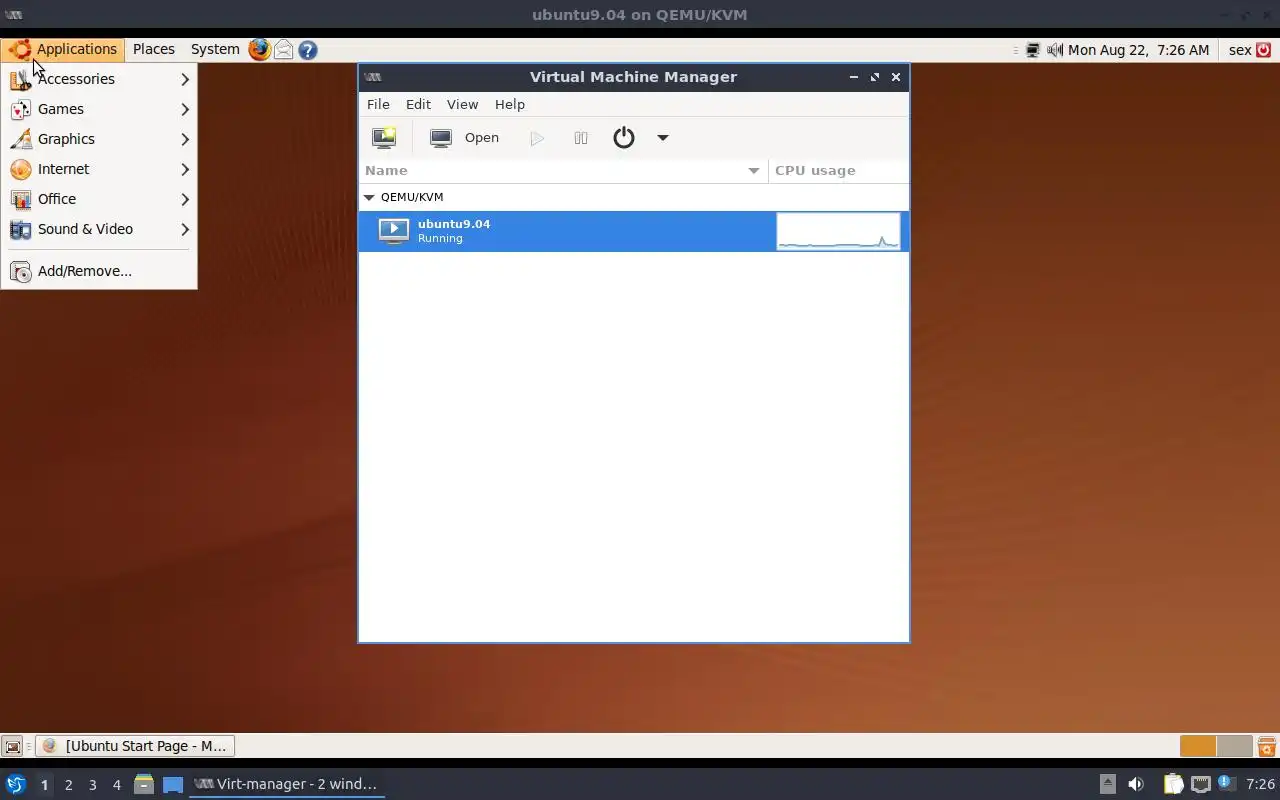The width and height of the screenshot is (1280, 800).
Task: Open the Places menu
Action: pyautogui.click(x=153, y=49)
